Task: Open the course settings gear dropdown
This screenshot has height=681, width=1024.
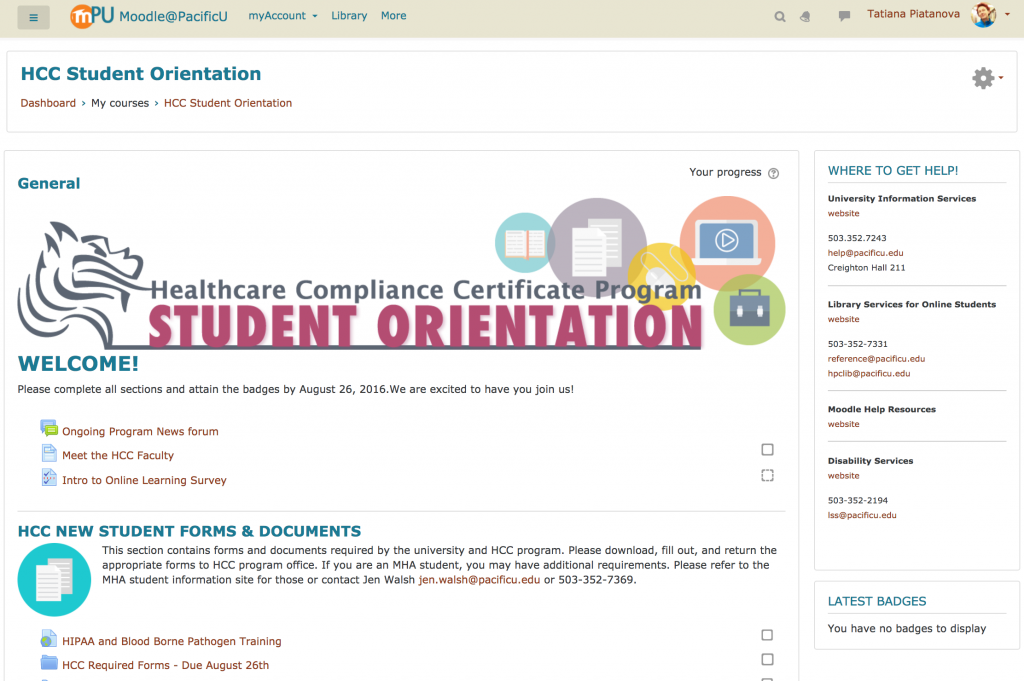Action: (x=987, y=78)
